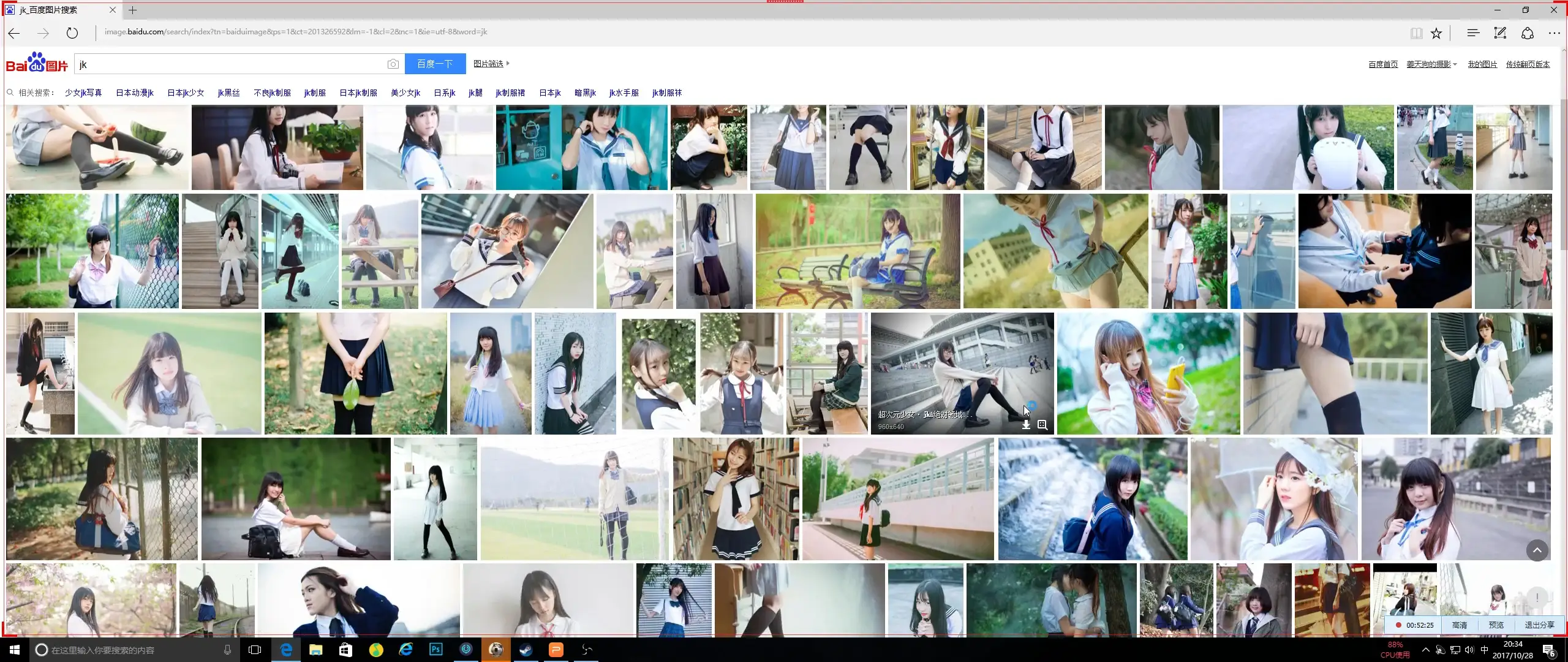The width and height of the screenshot is (1568, 662).
Task: Click view-similar icon on hovered image
Action: (1042, 425)
